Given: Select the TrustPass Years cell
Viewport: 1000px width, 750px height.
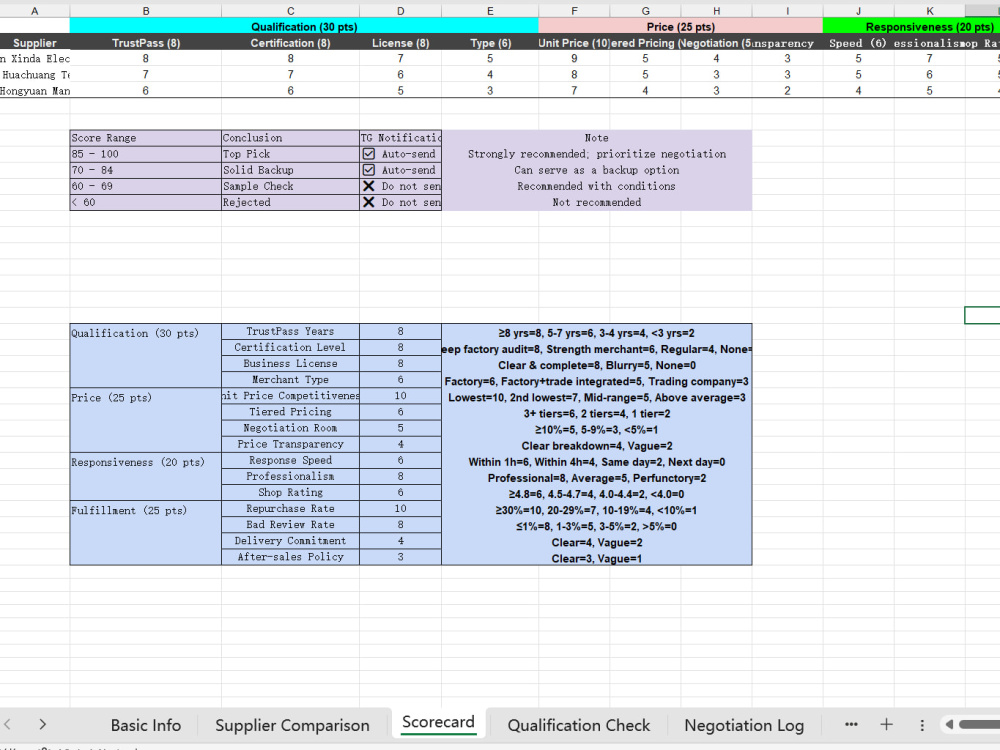Looking at the screenshot, I should [291, 331].
